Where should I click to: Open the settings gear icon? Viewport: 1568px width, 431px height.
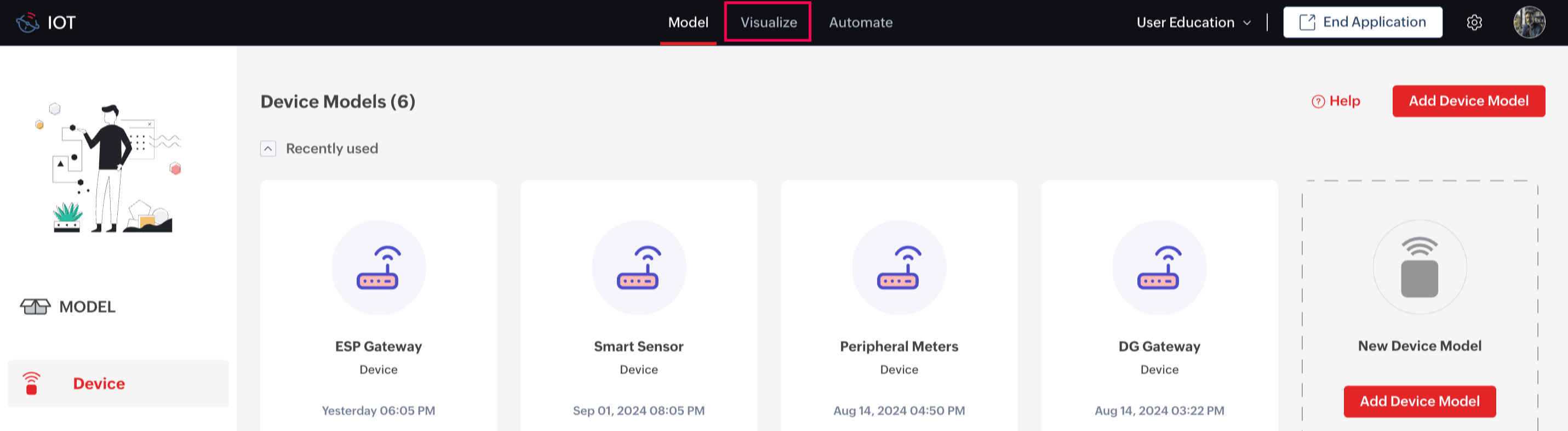pos(1474,22)
